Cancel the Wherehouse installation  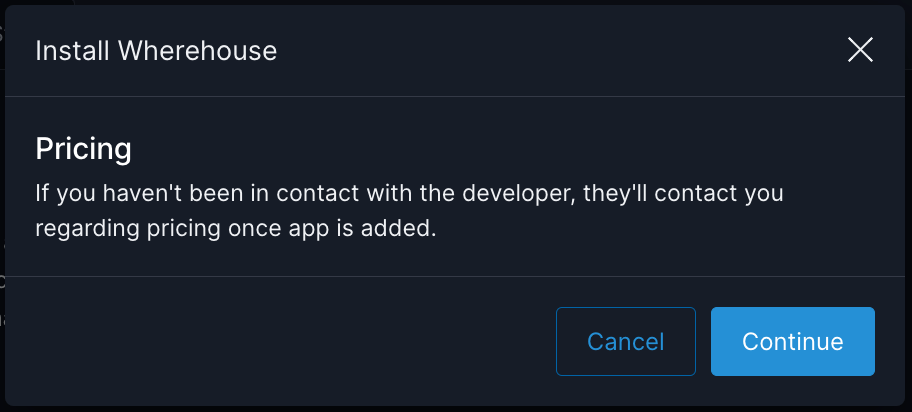pyautogui.click(x=625, y=342)
